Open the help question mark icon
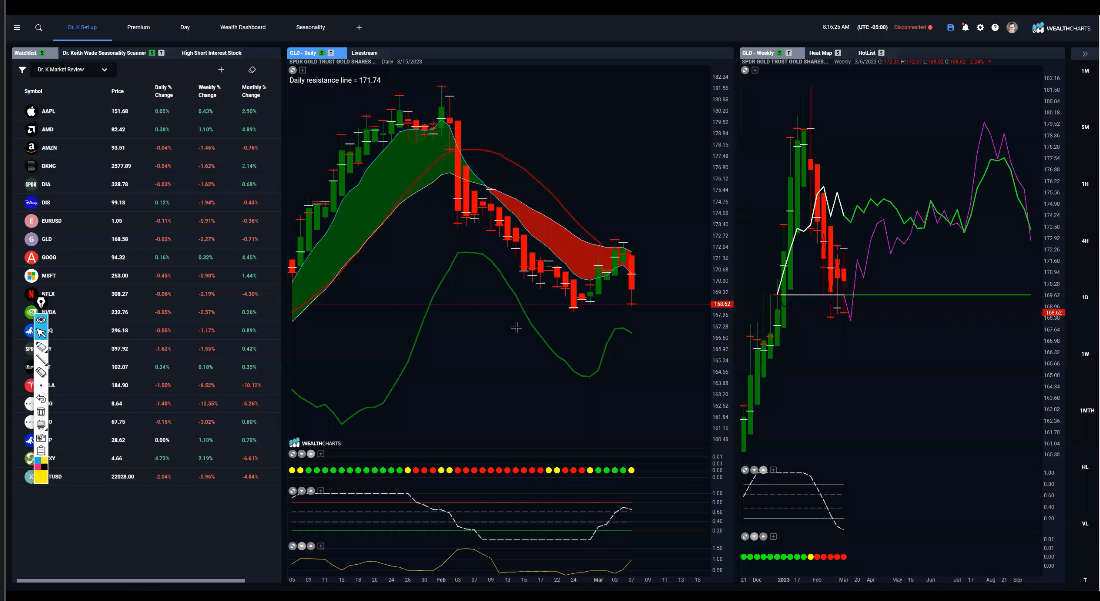The image size is (1100, 601). coord(995,27)
